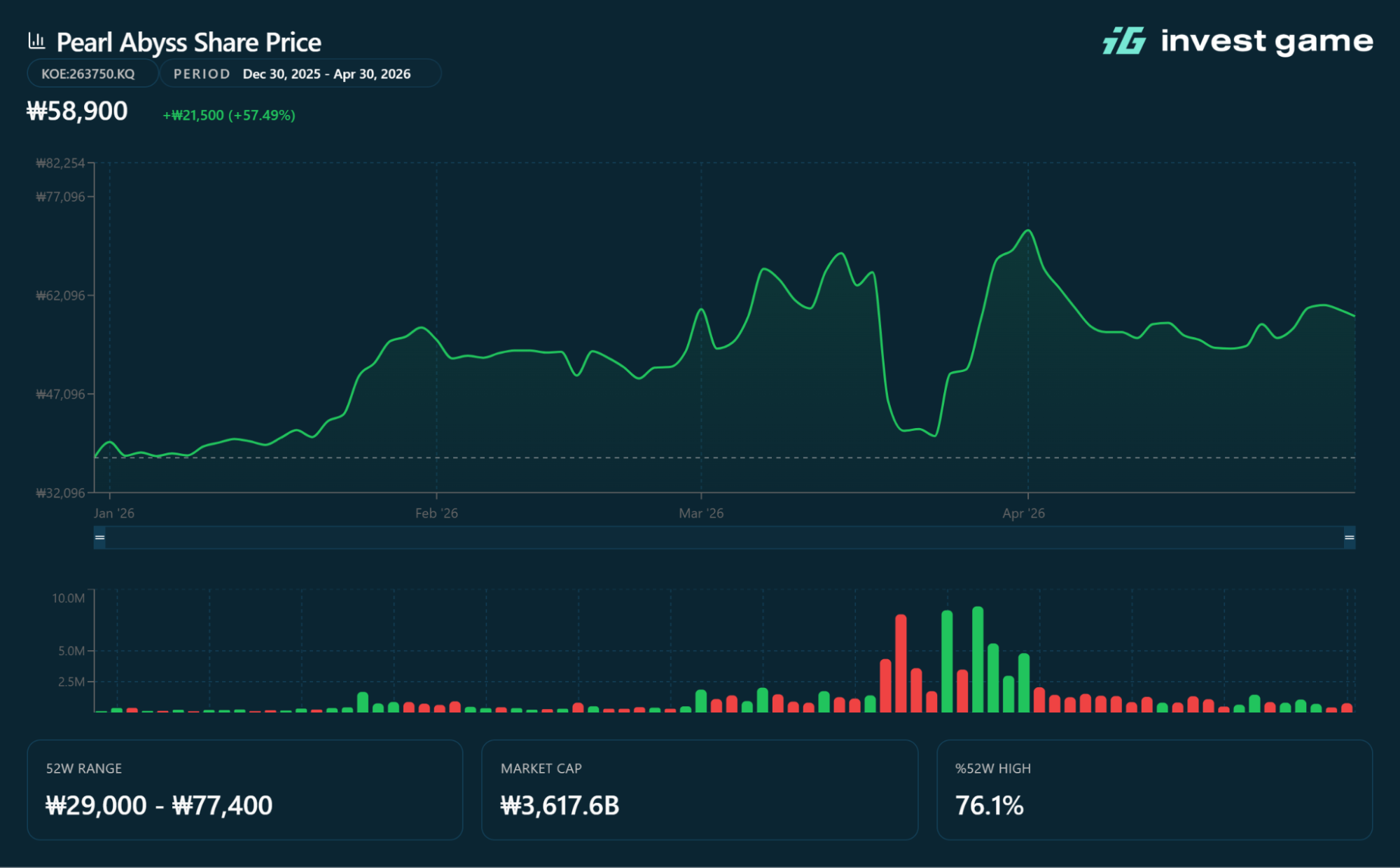Click the left range slider handle
The image size is (1400, 868).
pyautogui.click(x=99, y=537)
